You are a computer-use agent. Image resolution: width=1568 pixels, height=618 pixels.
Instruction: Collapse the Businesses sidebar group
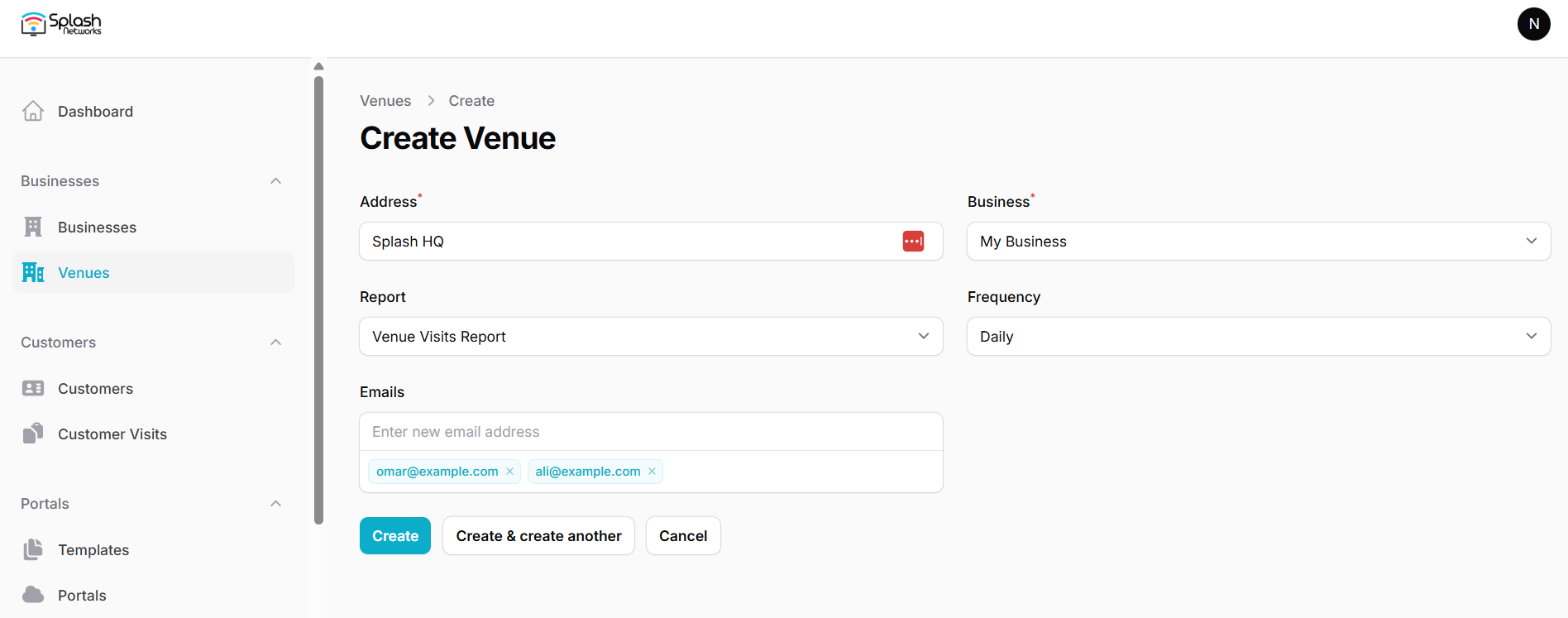(x=276, y=181)
